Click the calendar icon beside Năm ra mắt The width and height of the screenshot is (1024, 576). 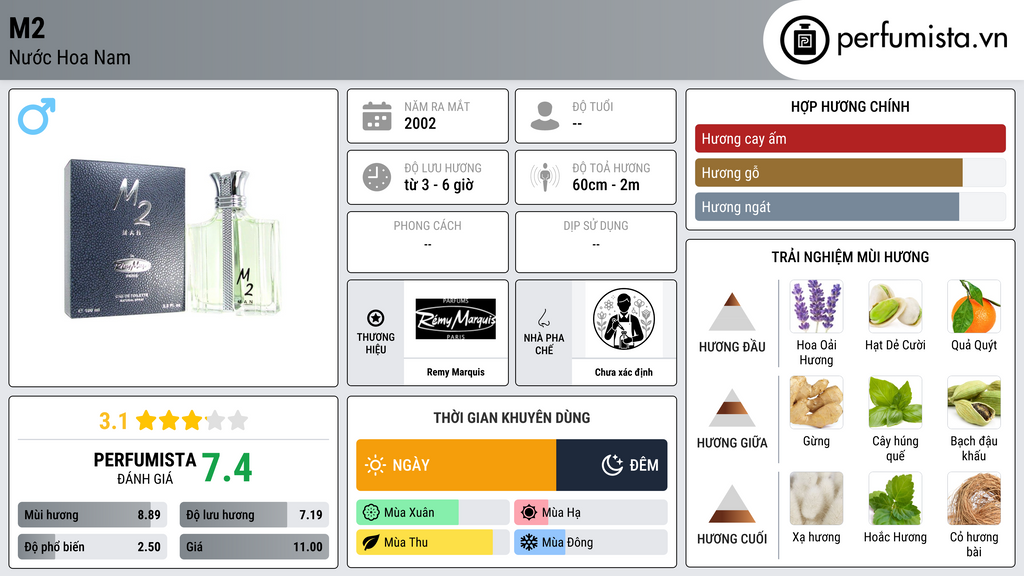coord(377,116)
